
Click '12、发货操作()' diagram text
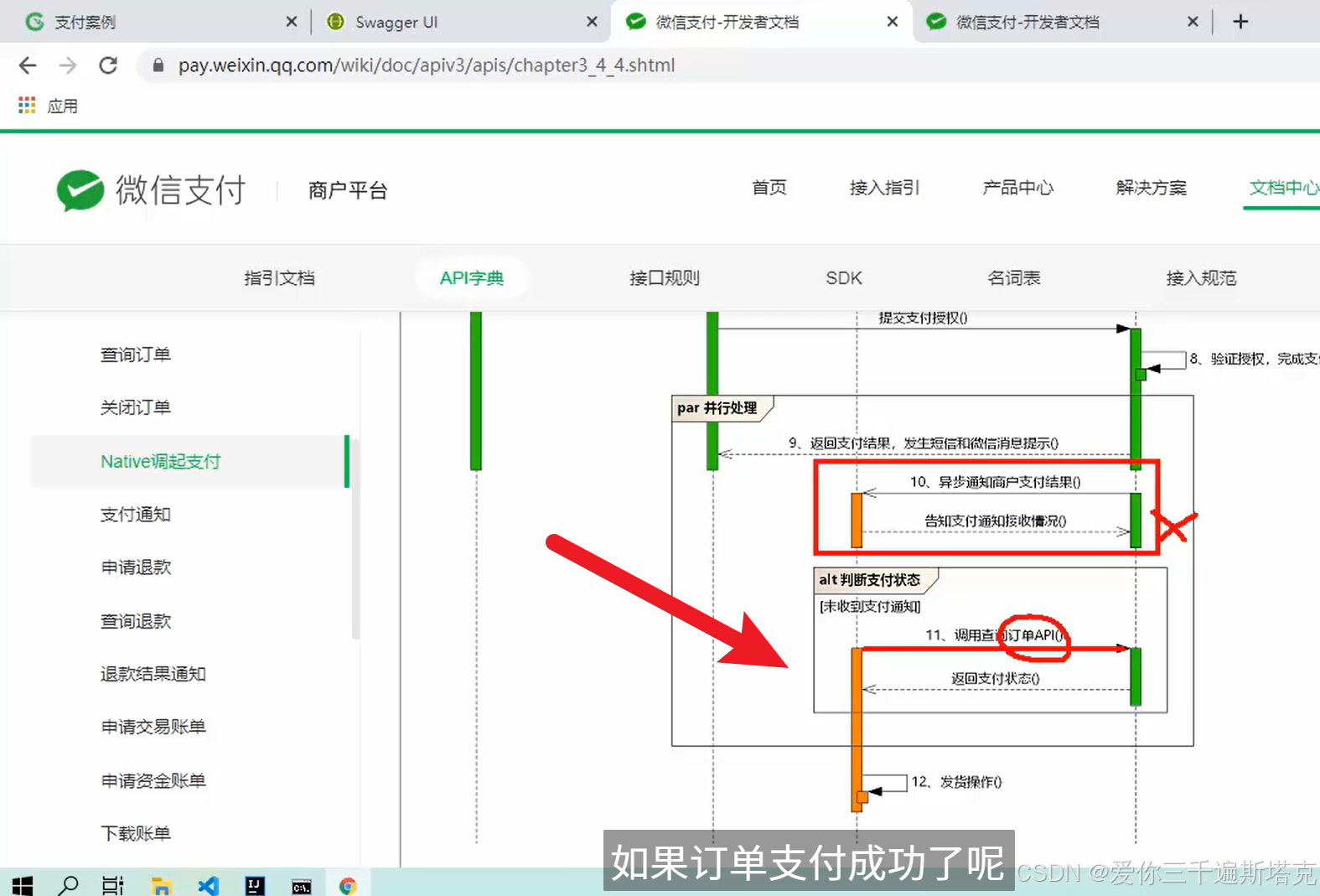tap(956, 782)
